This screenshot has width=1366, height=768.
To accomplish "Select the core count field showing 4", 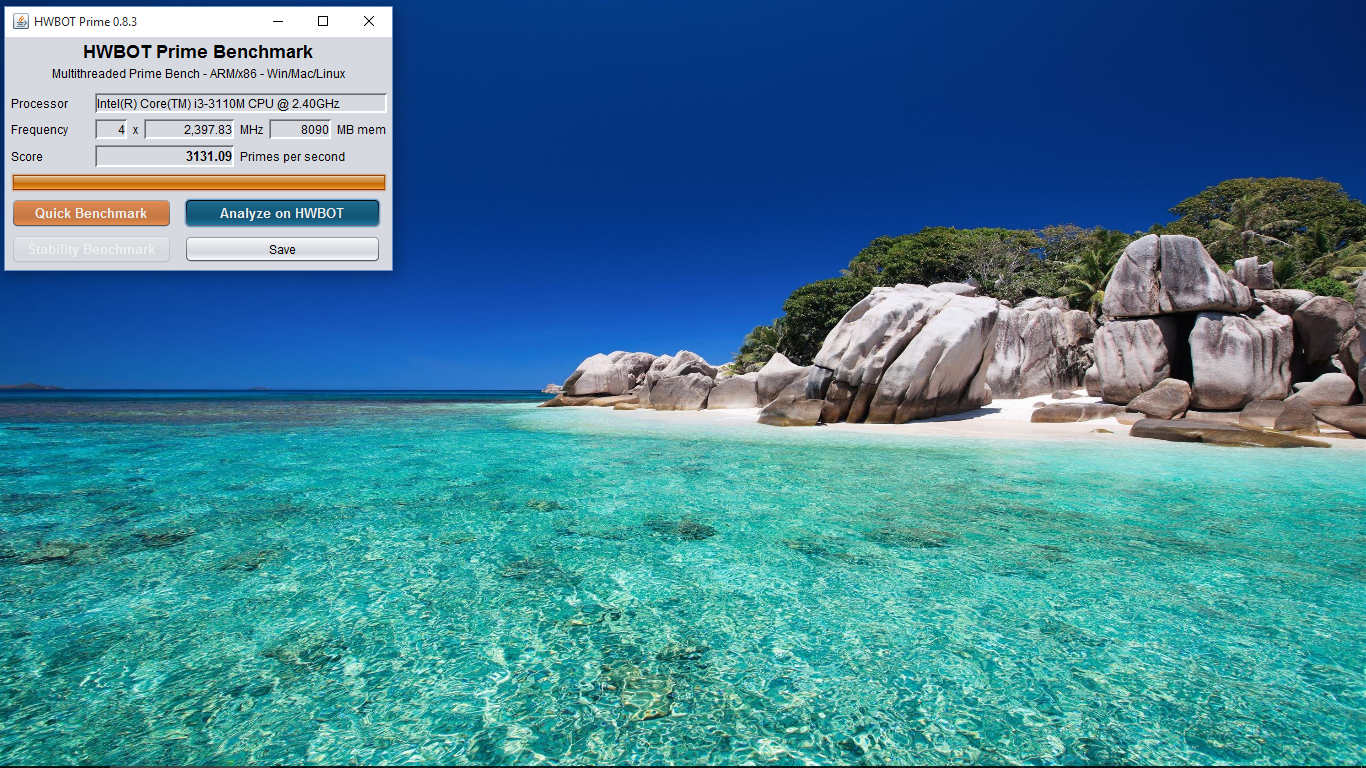I will [111, 129].
